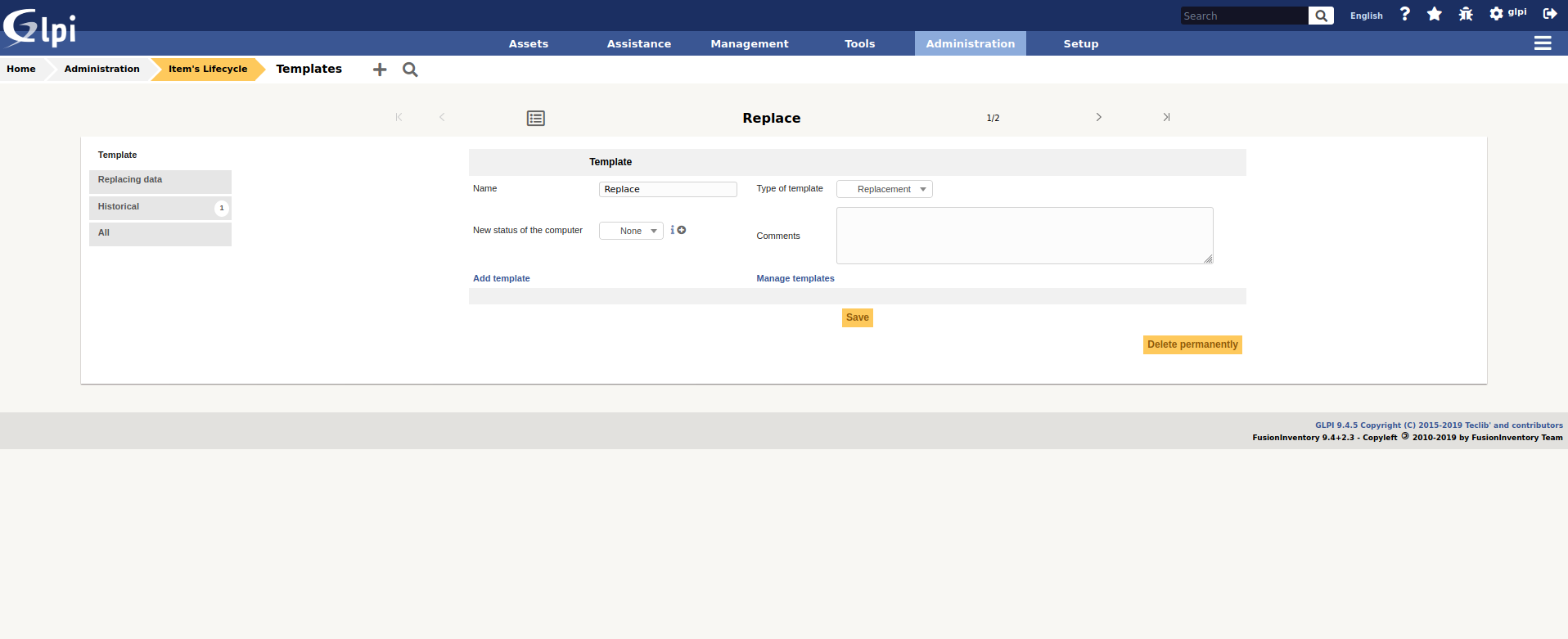Click the Delete permanently button

[x=1192, y=344]
